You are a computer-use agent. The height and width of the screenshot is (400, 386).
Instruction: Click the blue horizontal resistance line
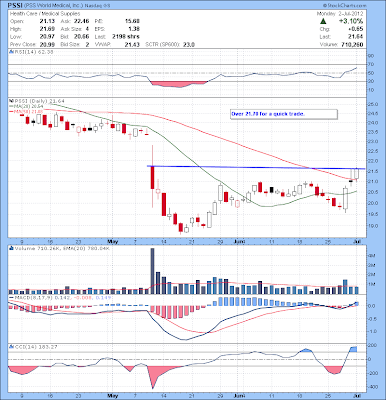(256, 168)
